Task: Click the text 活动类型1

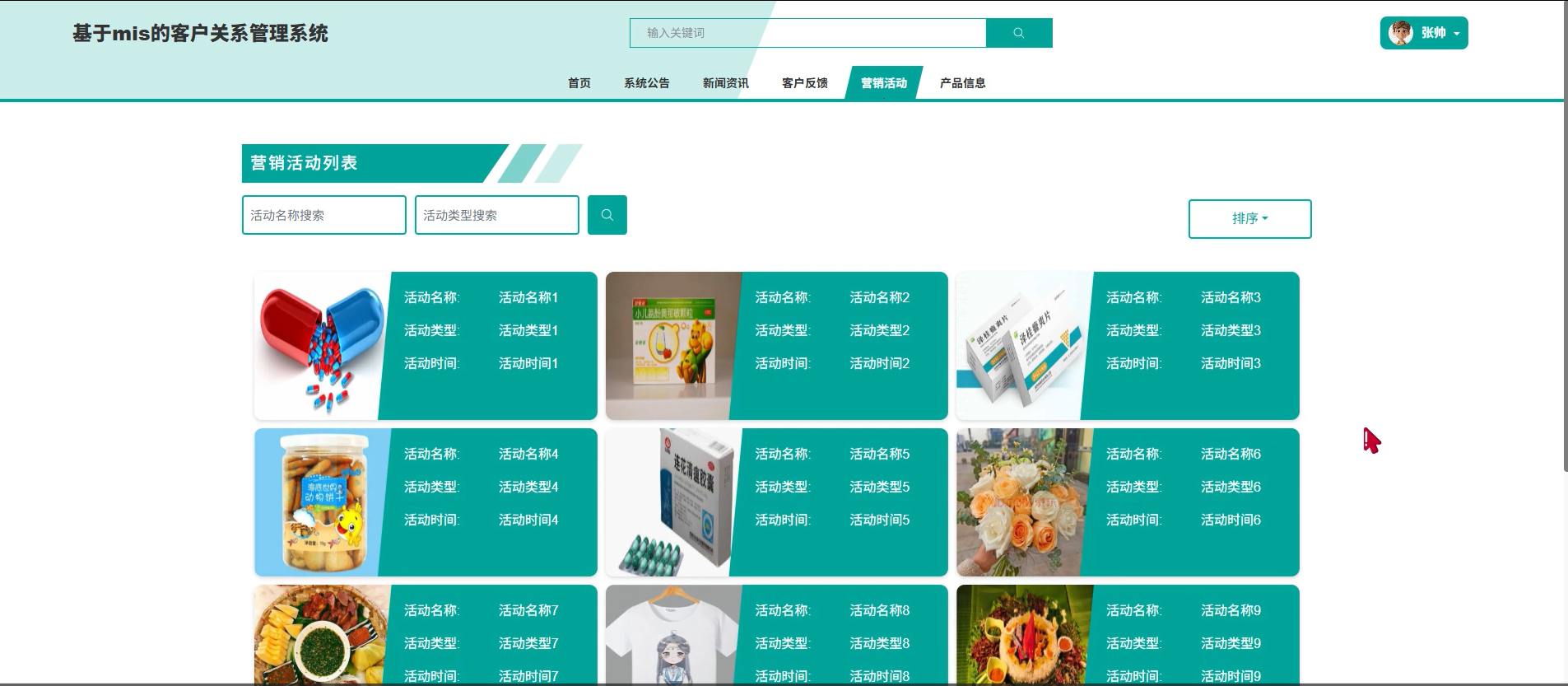Action: (x=528, y=330)
